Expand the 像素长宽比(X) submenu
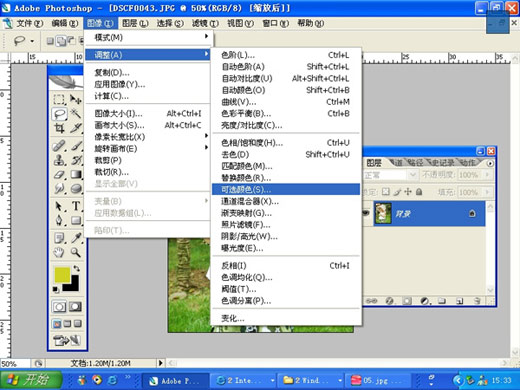520x390 pixels. tap(147, 137)
